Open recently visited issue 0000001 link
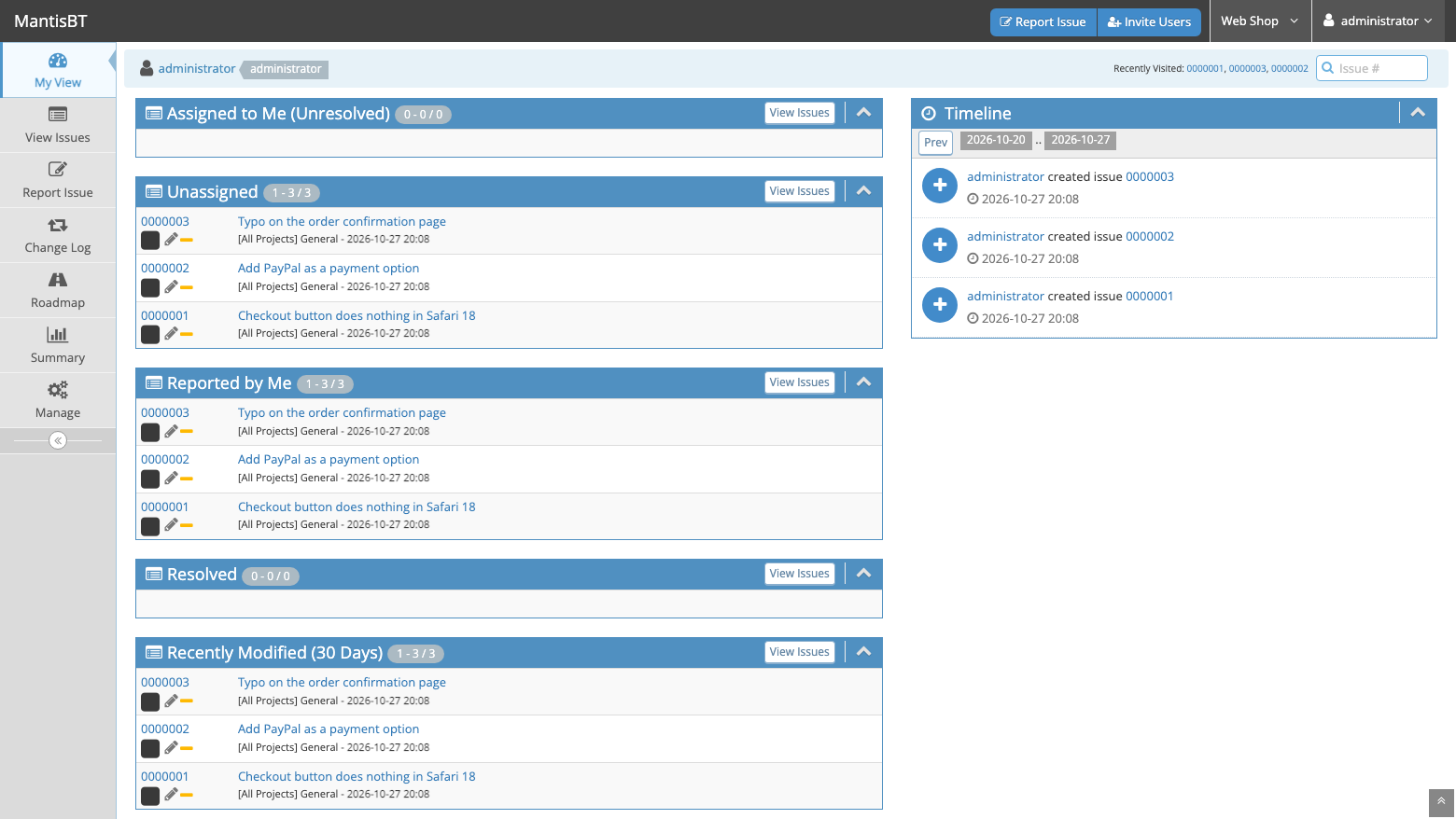Image resolution: width=1456 pixels, height=819 pixels. (x=1205, y=69)
